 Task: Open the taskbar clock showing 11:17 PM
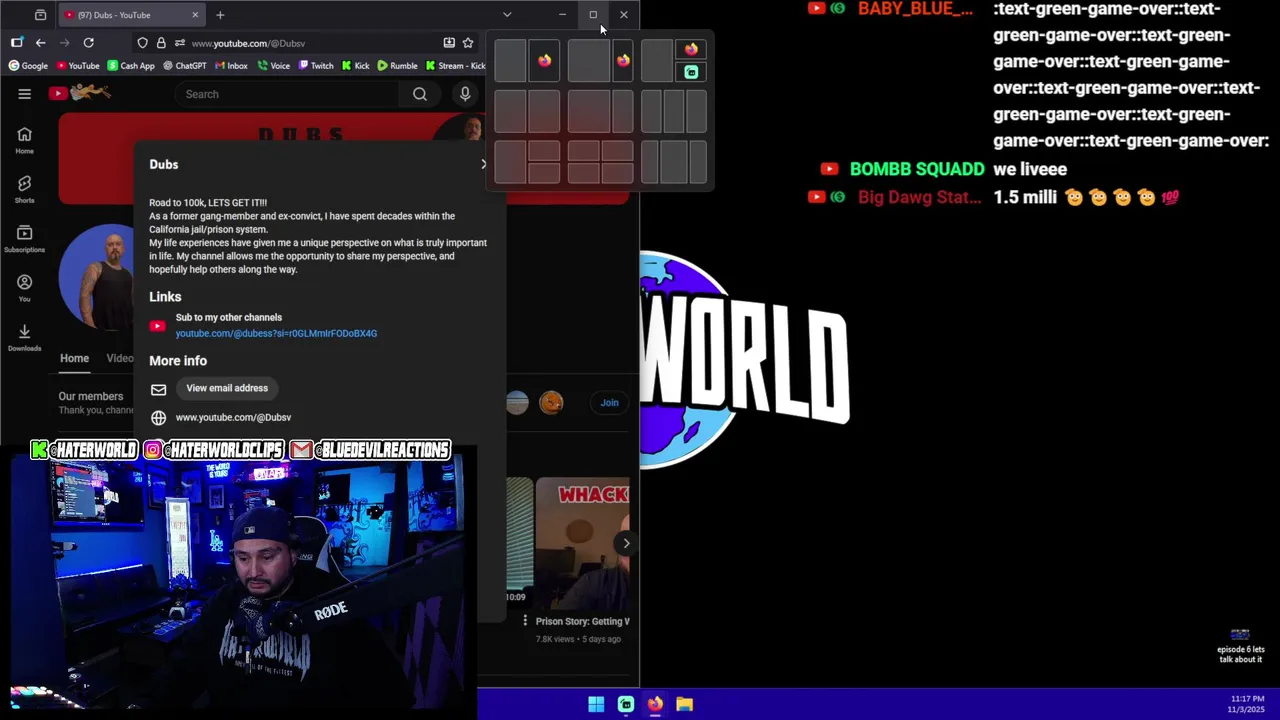1247,704
